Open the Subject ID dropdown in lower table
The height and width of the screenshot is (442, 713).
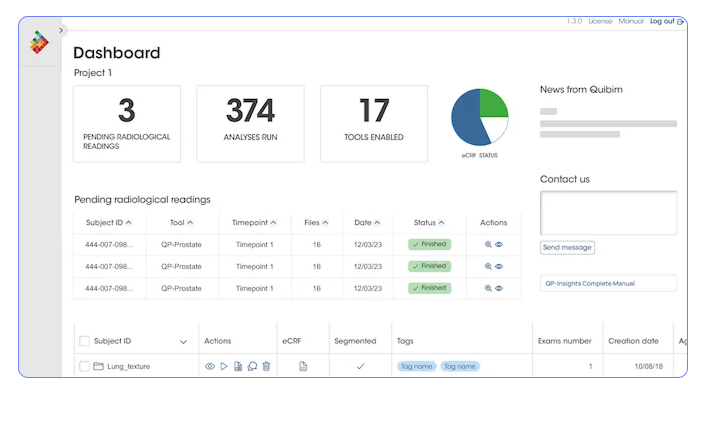[183, 341]
